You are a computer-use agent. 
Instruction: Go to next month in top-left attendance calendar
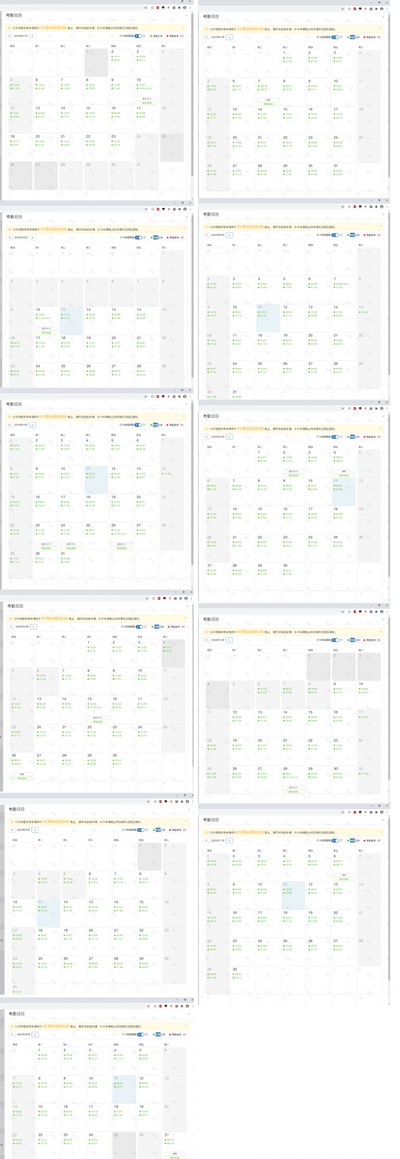tap(33, 35)
